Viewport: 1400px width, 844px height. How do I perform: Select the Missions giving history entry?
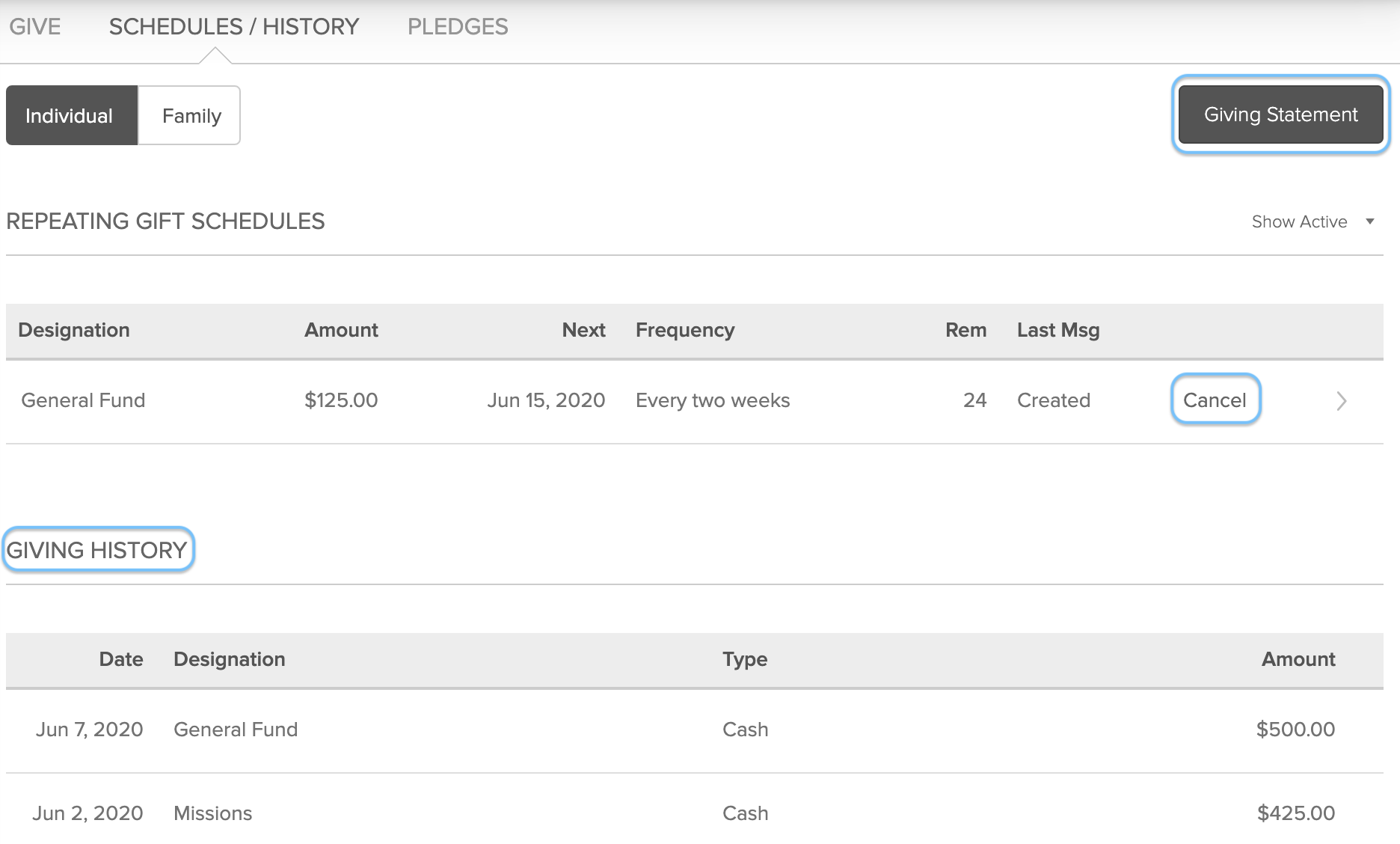(x=212, y=813)
